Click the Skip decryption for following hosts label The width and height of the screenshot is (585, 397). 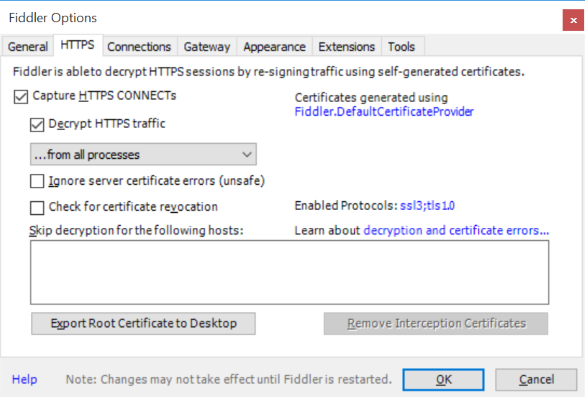137,231
